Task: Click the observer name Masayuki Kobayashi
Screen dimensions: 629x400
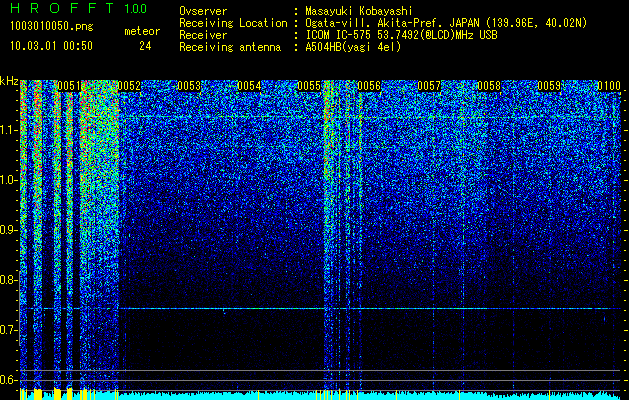Action: pyautogui.click(x=359, y=11)
